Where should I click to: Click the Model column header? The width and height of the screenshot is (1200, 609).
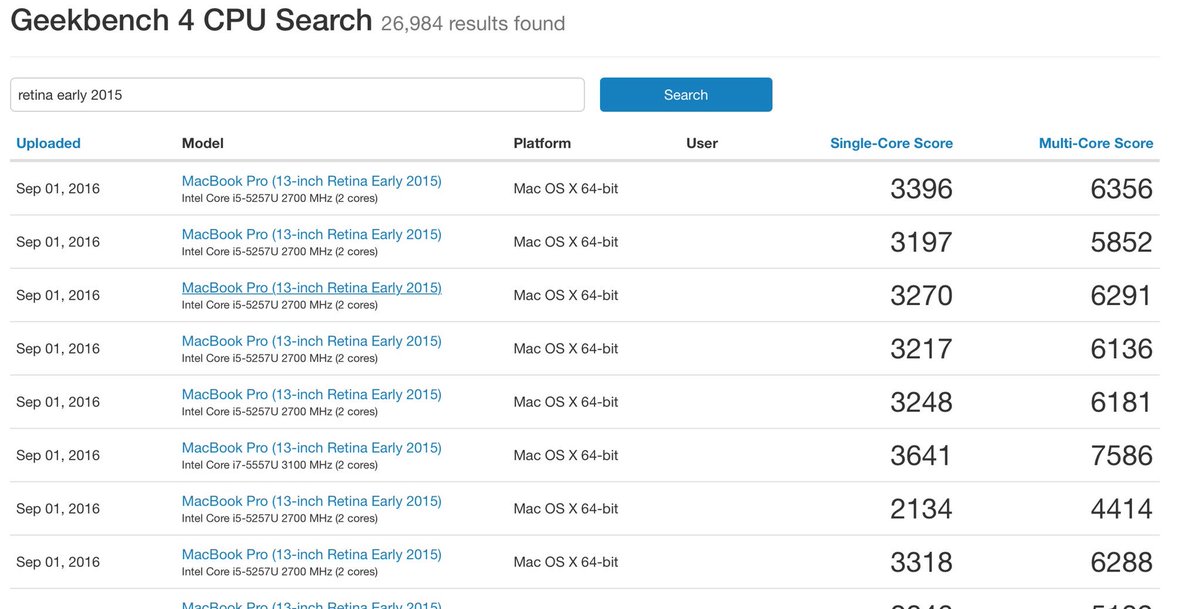pyautogui.click(x=203, y=143)
